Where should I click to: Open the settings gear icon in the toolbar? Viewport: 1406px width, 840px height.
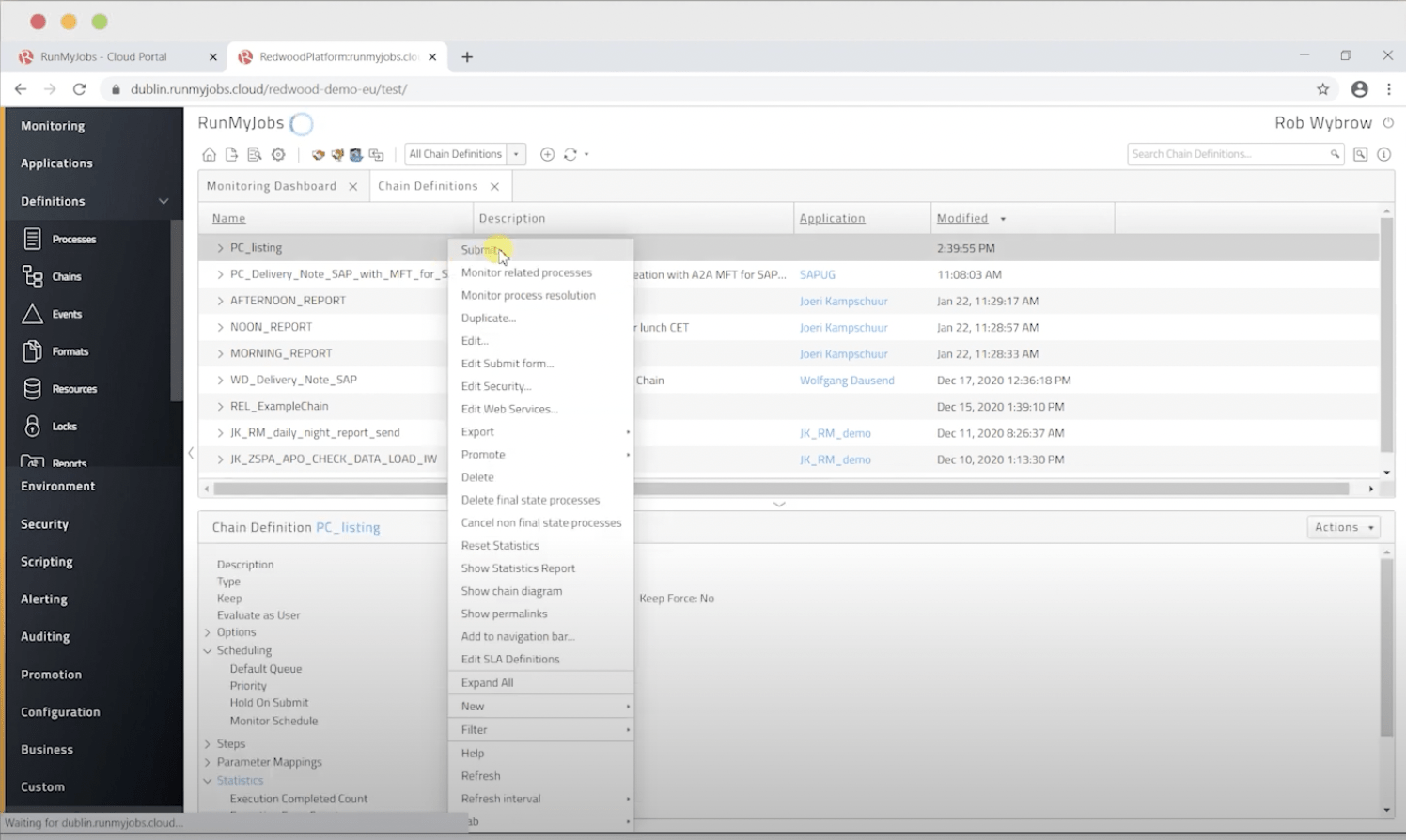[x=278, y=154]
